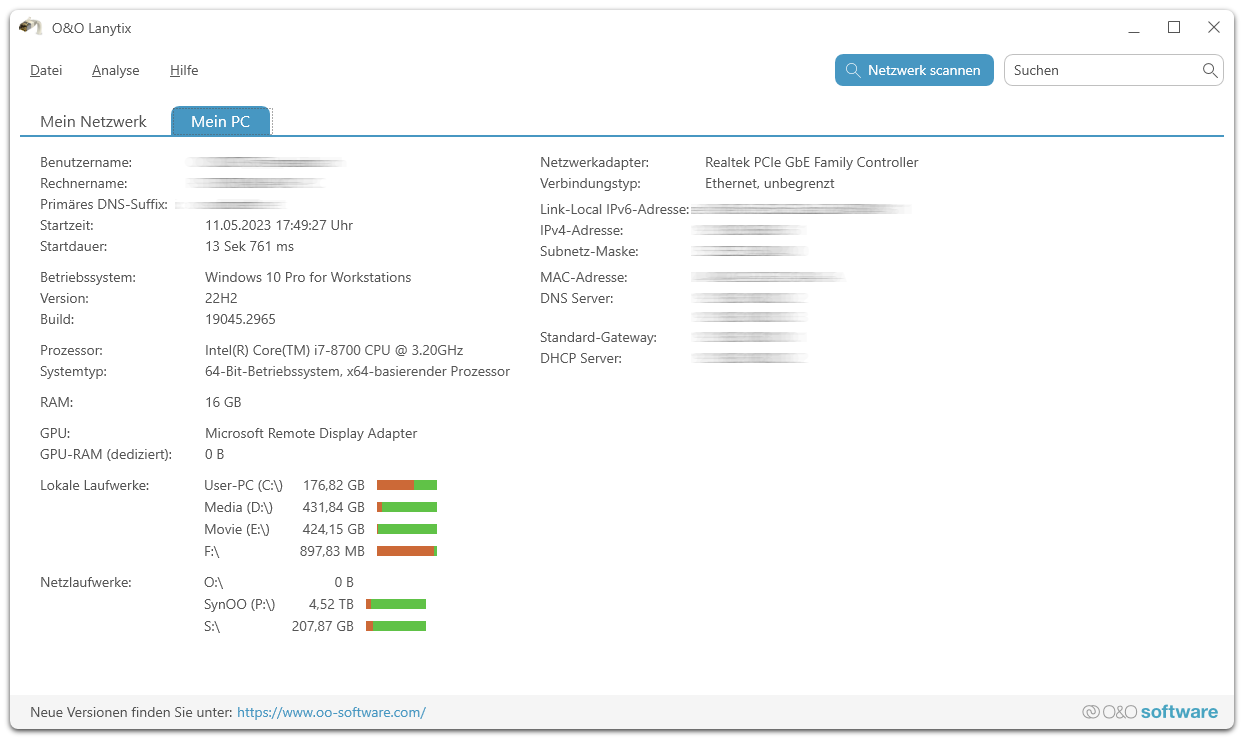Open the Hilfe menu
Image resolution: width=1244 pixels, height=739 pixels.
tap(184, 70)
